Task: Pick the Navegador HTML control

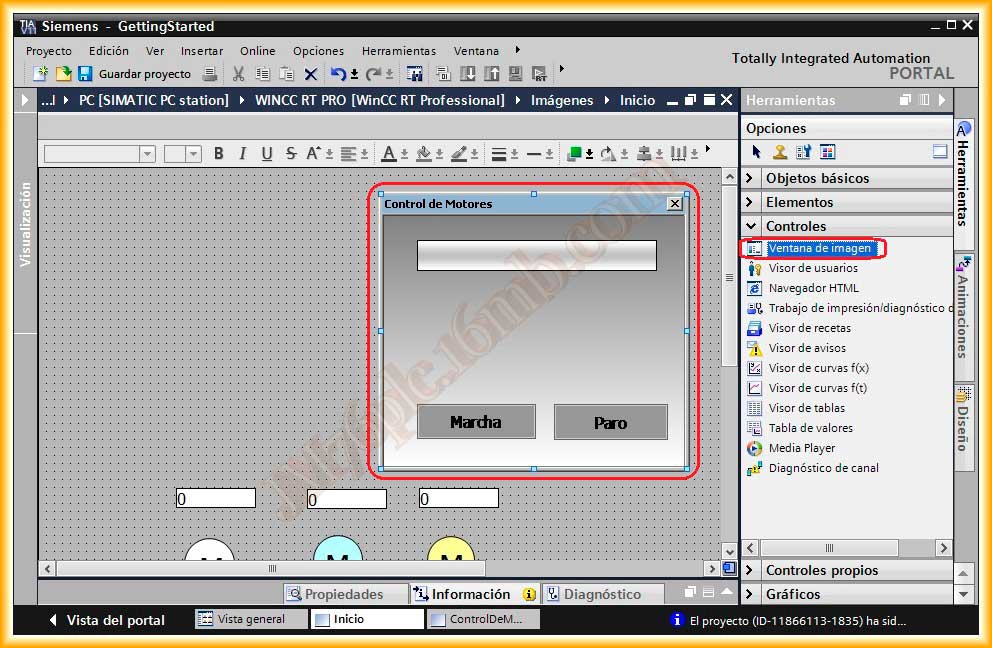Action: pyautogui.click(x=813, y=288)
